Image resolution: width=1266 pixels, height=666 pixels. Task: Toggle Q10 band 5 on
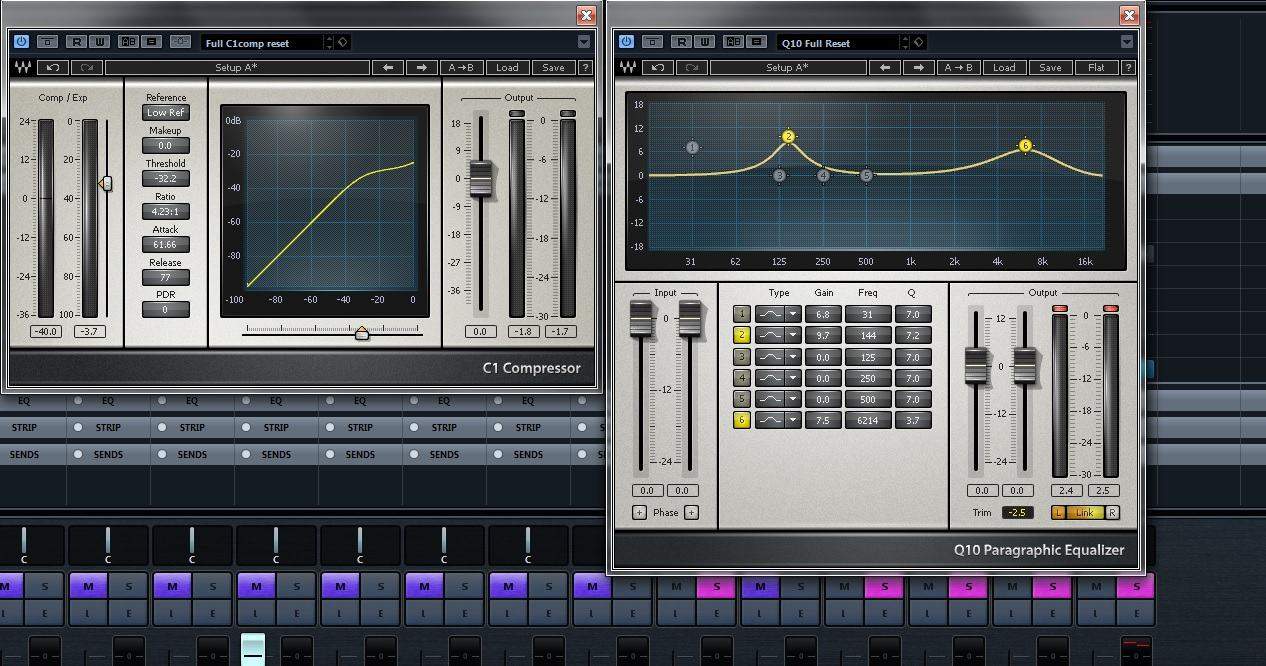(742, 399)
